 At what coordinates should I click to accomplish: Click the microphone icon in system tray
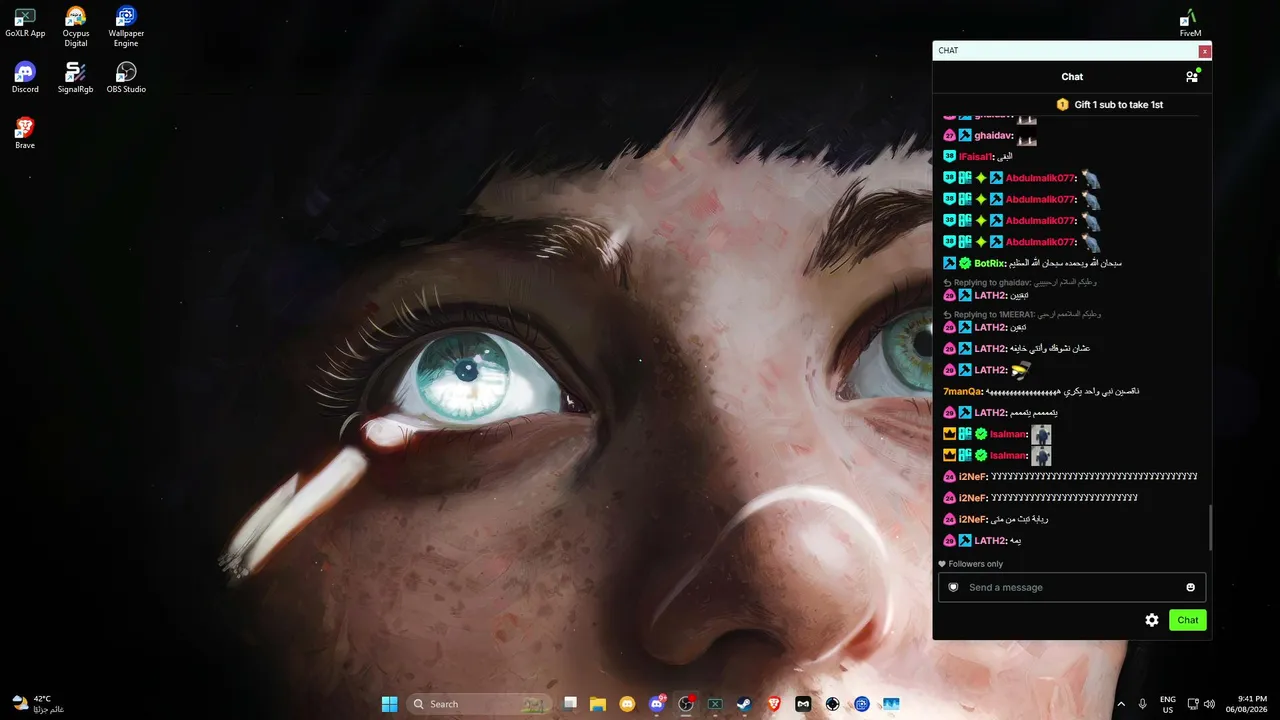(x=1142, y=704)
